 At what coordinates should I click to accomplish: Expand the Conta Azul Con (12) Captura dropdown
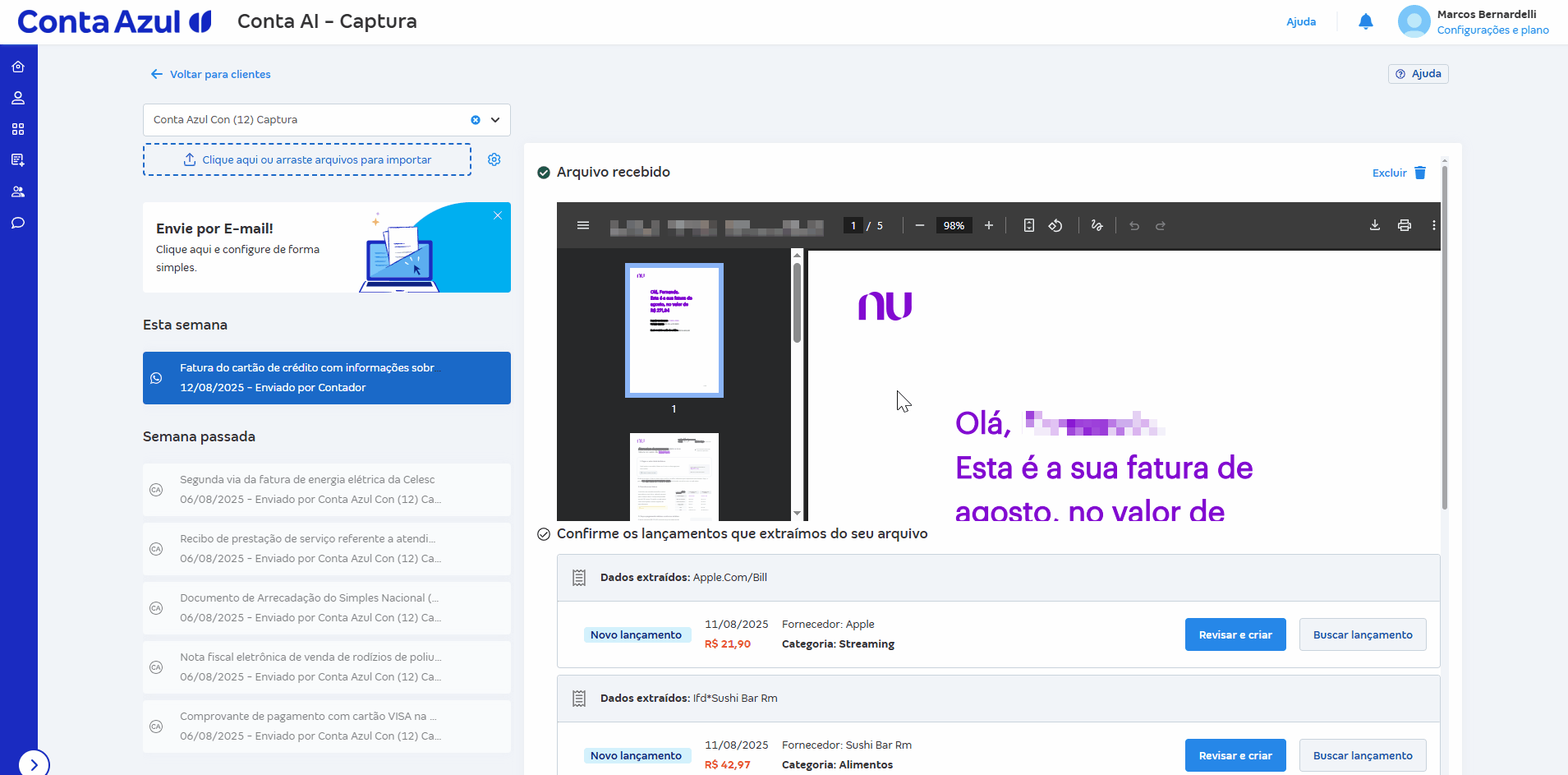495,120
